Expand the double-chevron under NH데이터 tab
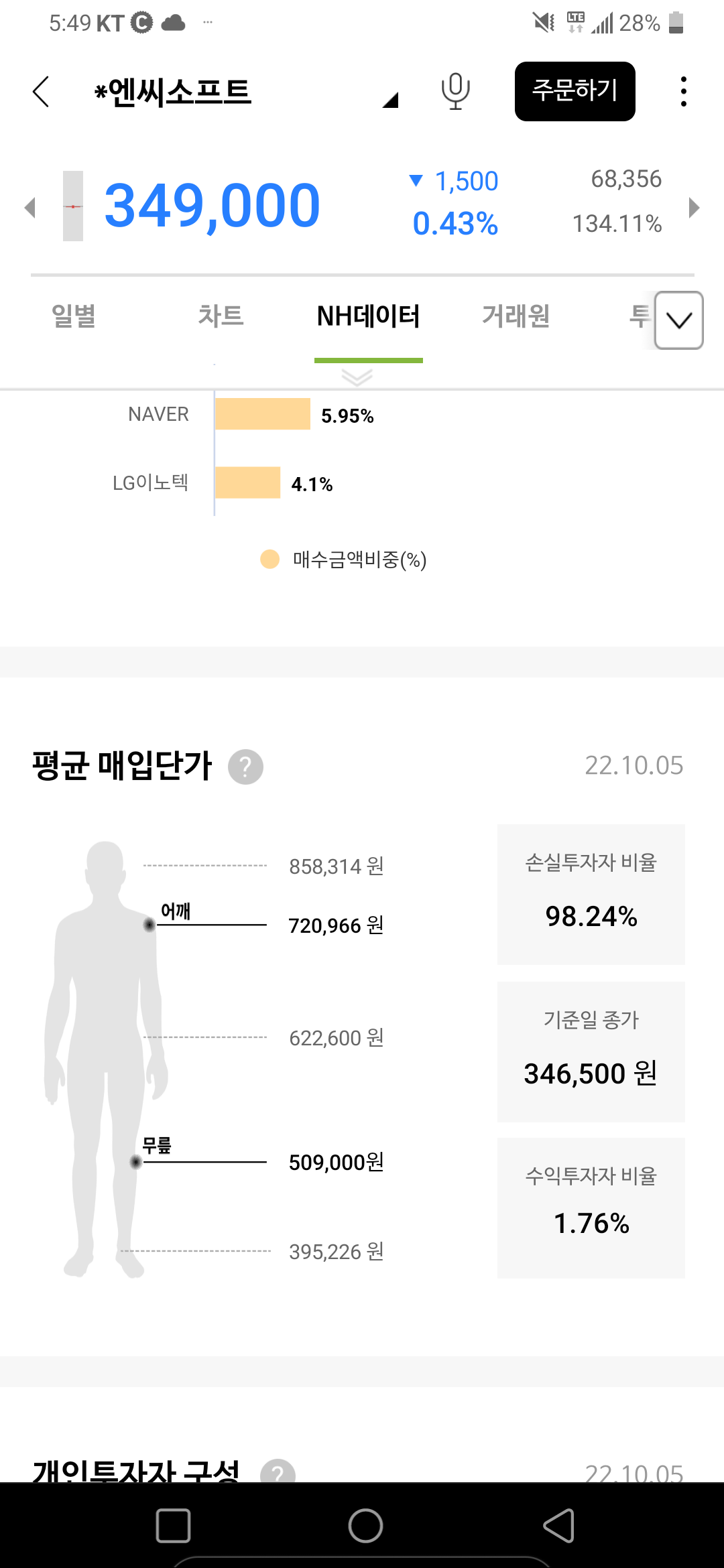 (x=357, y=377)
